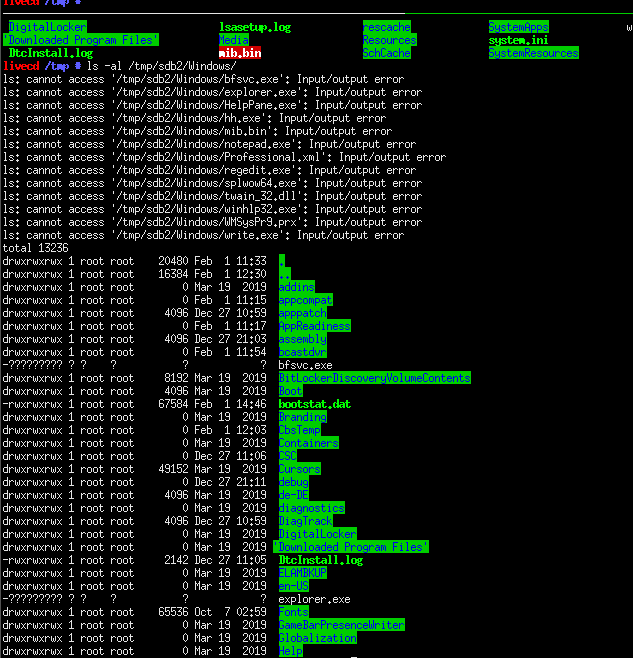
Task: Select the HelpPane.exe error line
Action: coord(212,105)
